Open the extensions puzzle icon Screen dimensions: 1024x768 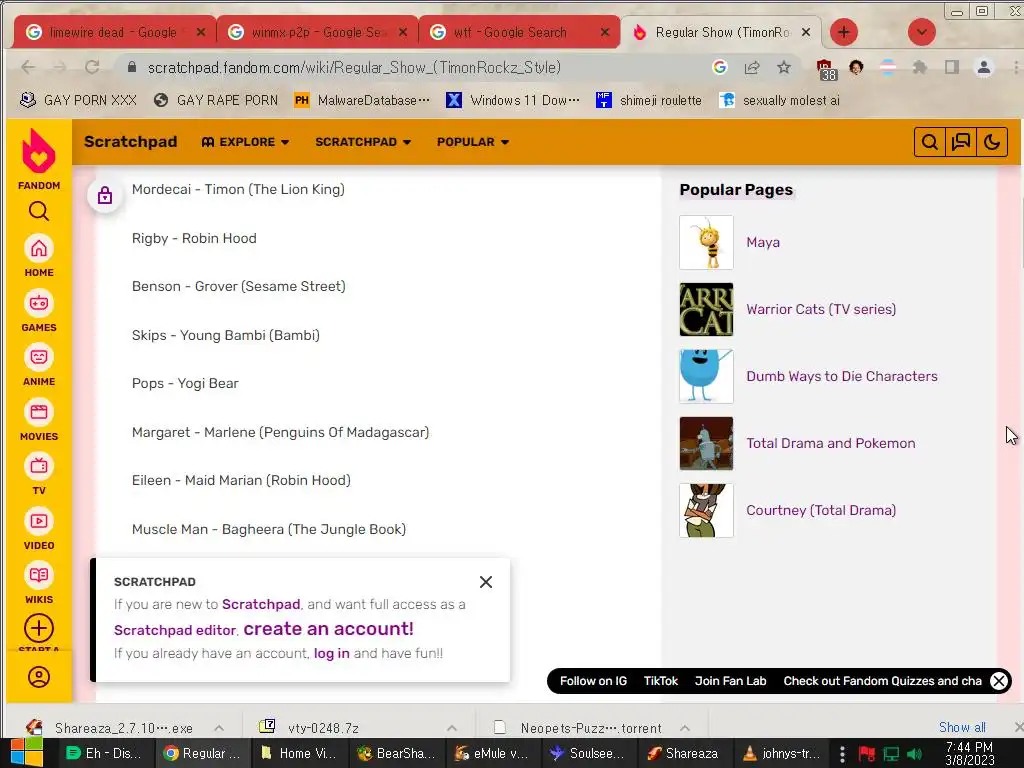pyautogui.click(x=920, y=67)
